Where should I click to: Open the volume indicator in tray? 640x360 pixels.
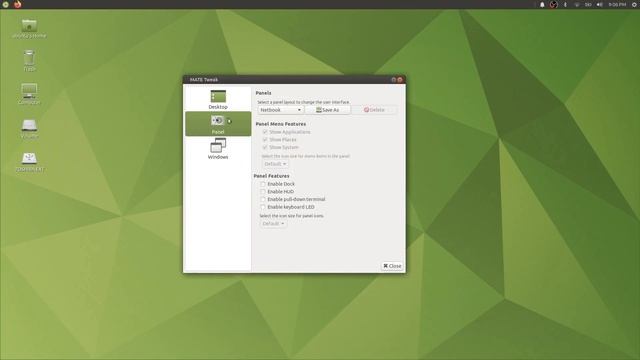tap(600, 4)
